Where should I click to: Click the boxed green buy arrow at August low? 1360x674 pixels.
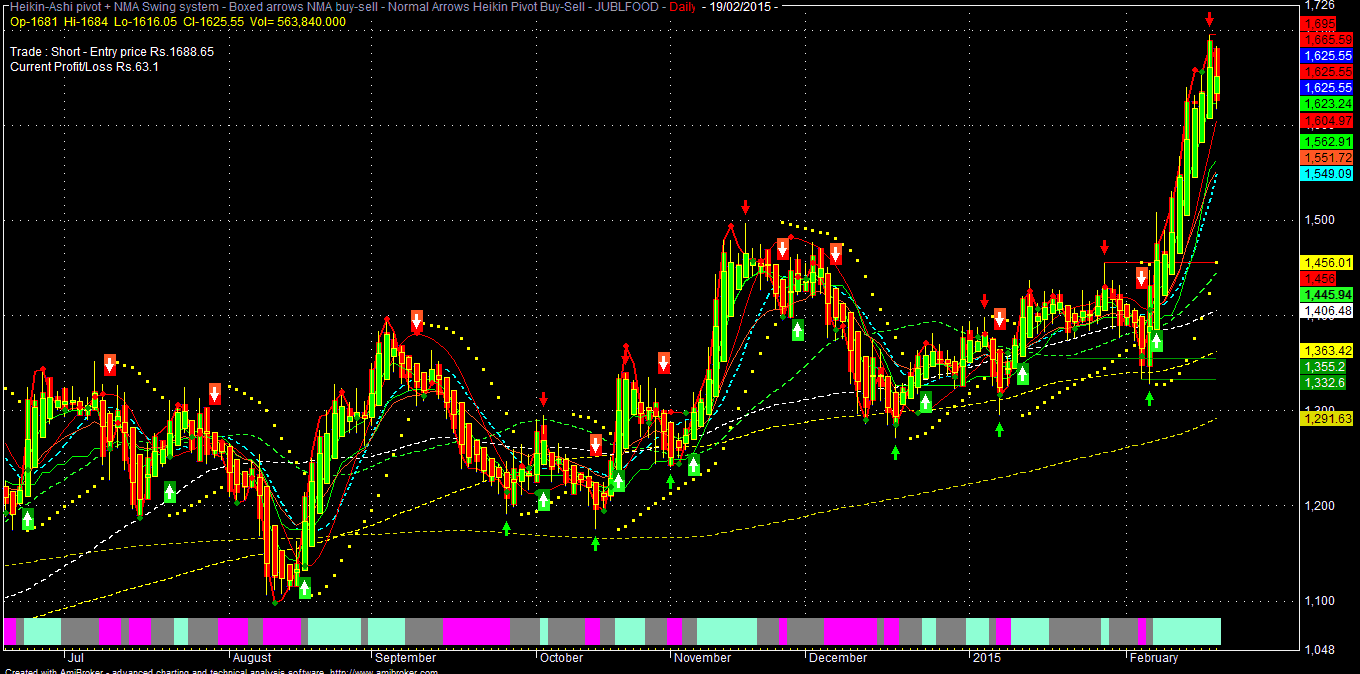pyautogui.click(x=305, y=587)
